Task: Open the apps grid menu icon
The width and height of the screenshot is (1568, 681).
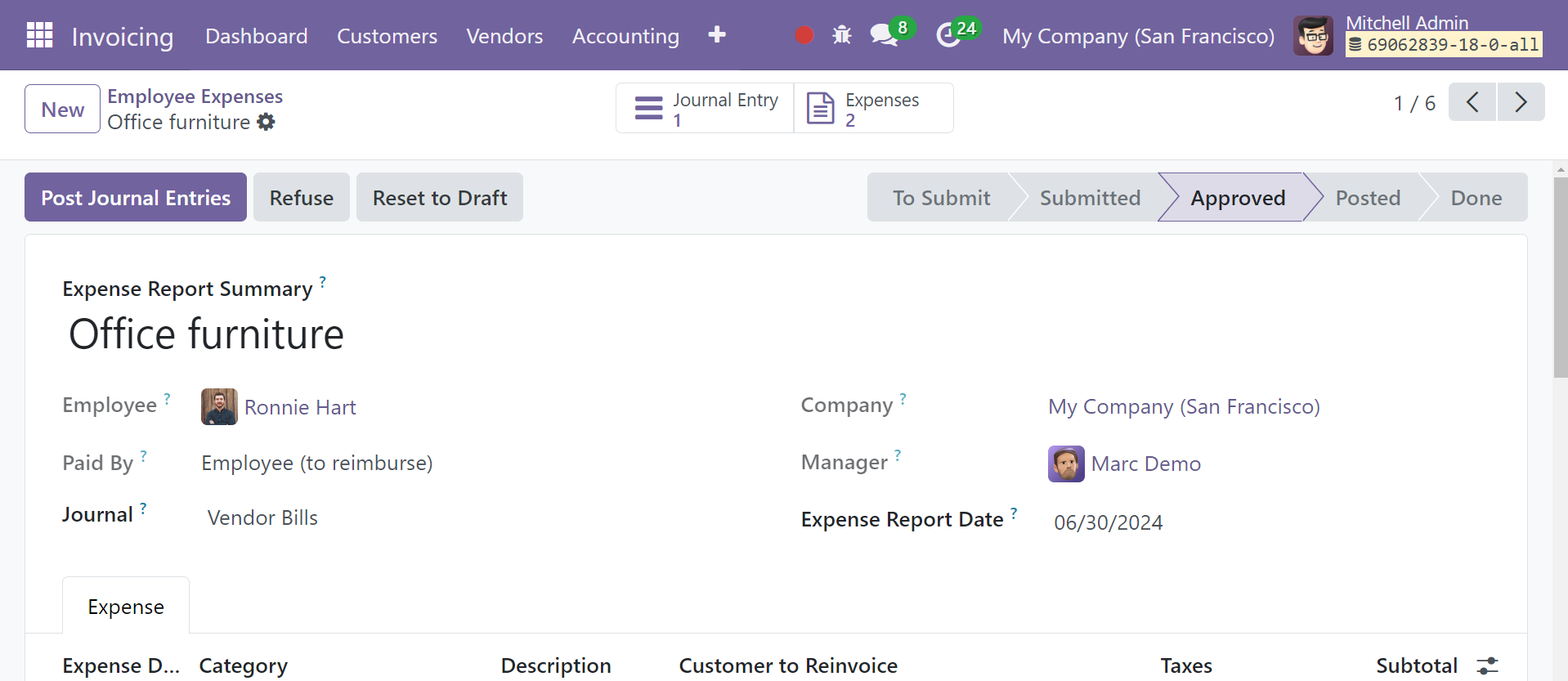Action: pyautogui.click(x=39, y=35)
